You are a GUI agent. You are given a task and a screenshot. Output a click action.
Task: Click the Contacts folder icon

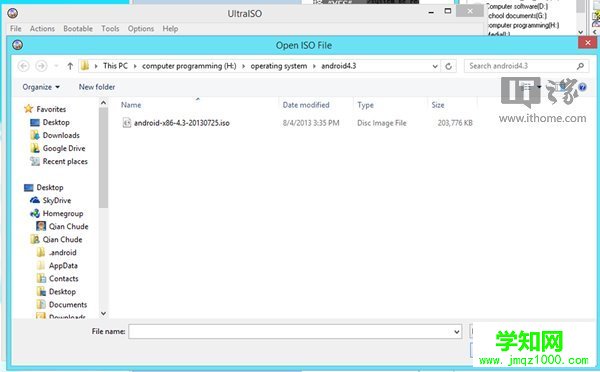click(x=41, y=278)
